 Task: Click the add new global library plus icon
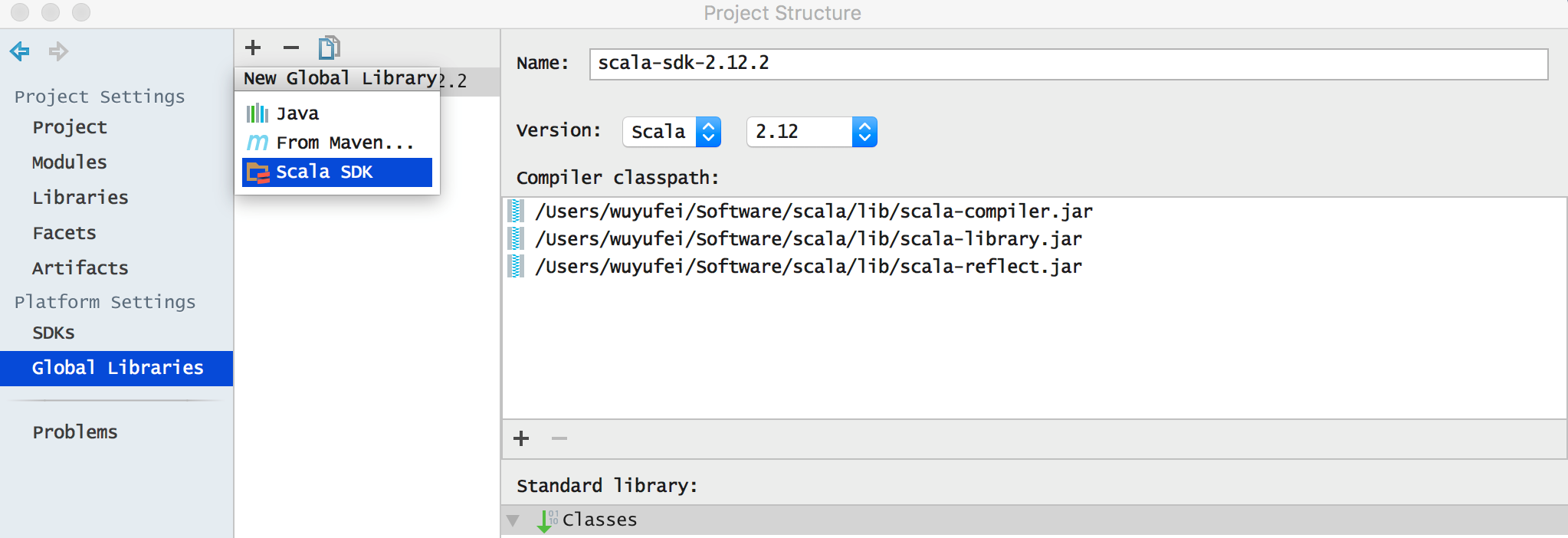(x=253, y=48)
